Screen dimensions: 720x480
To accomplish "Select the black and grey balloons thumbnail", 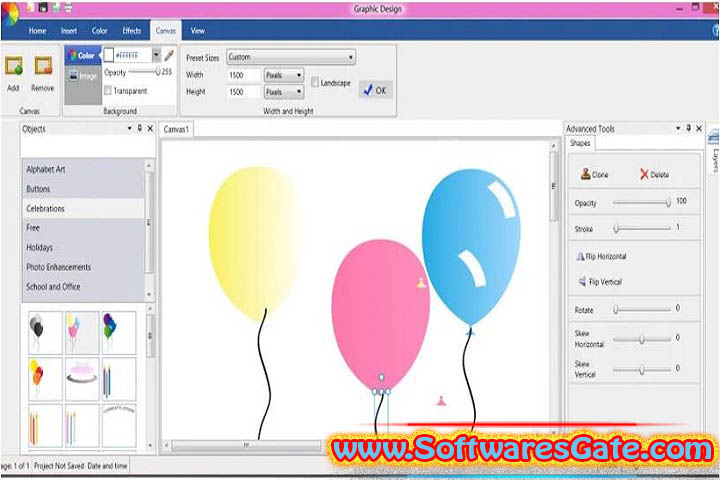I will (x=45, y=333).
